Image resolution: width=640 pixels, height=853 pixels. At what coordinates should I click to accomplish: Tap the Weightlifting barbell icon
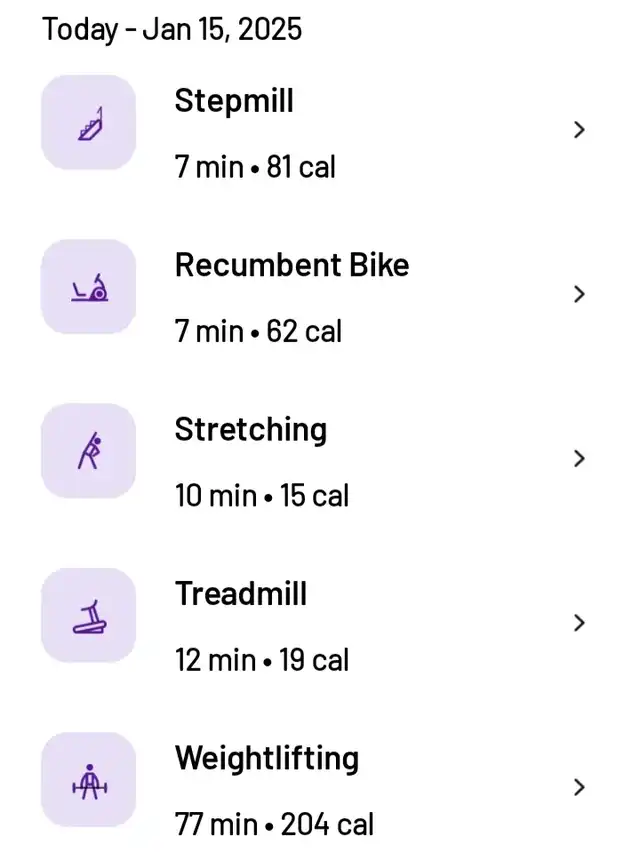tap(89, 780)
